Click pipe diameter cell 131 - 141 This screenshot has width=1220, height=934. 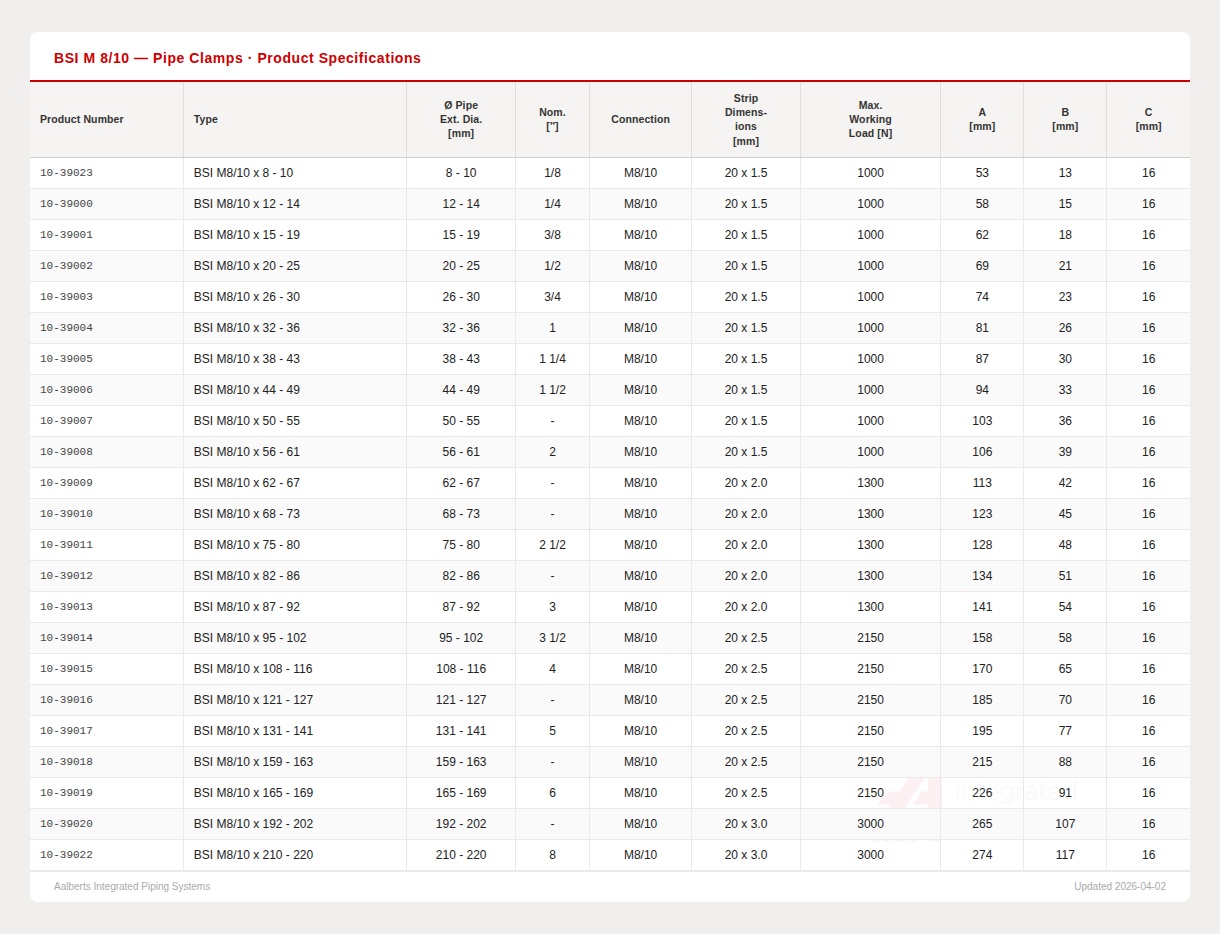point(461,731)
